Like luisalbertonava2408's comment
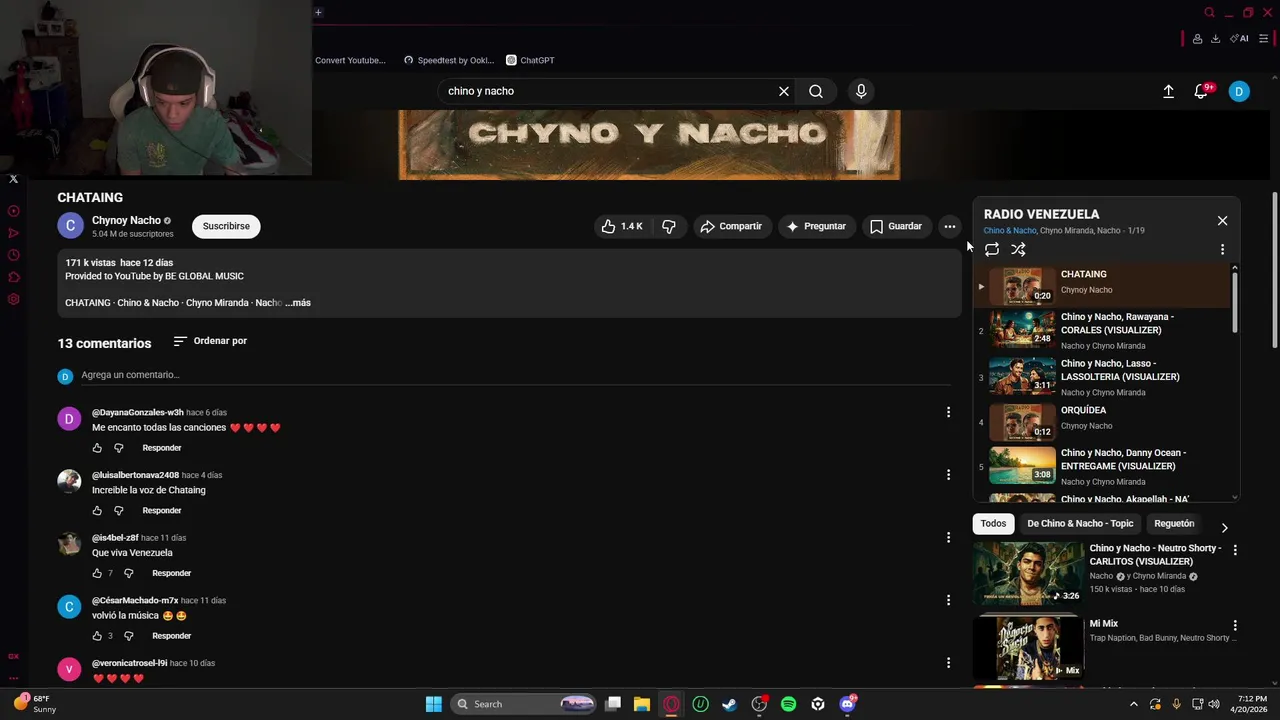Screen dimensions: 1280x720 point(97,511)
